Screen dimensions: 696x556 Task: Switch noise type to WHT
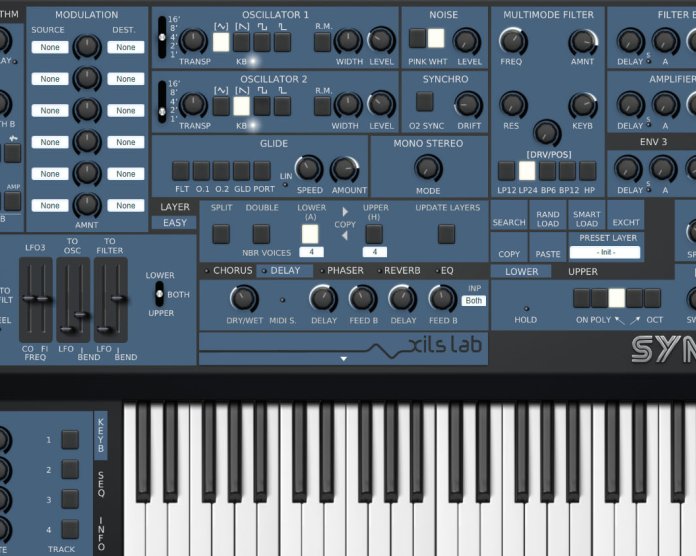(436, 38)
